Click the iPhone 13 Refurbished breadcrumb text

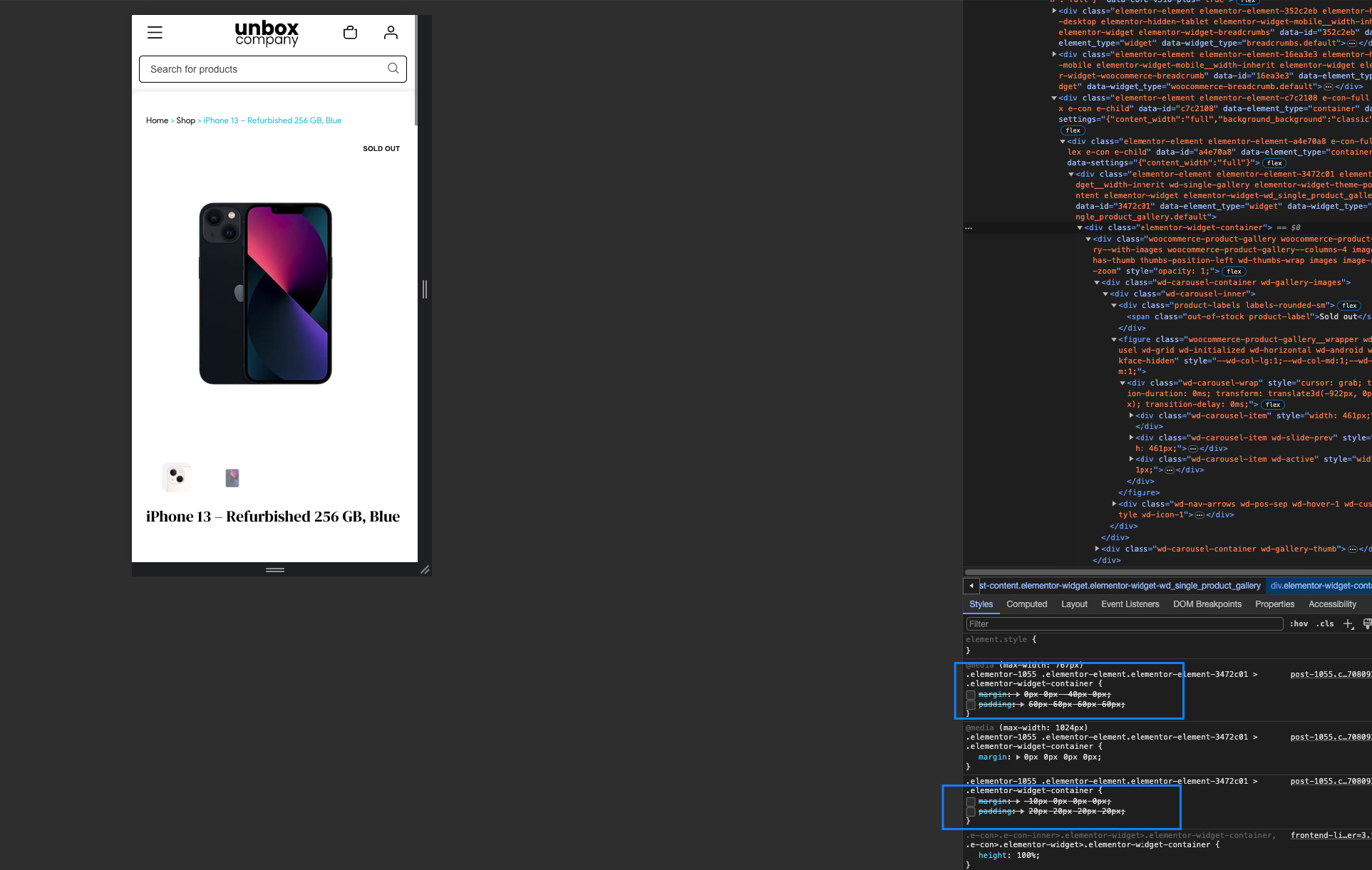[272, 120]
